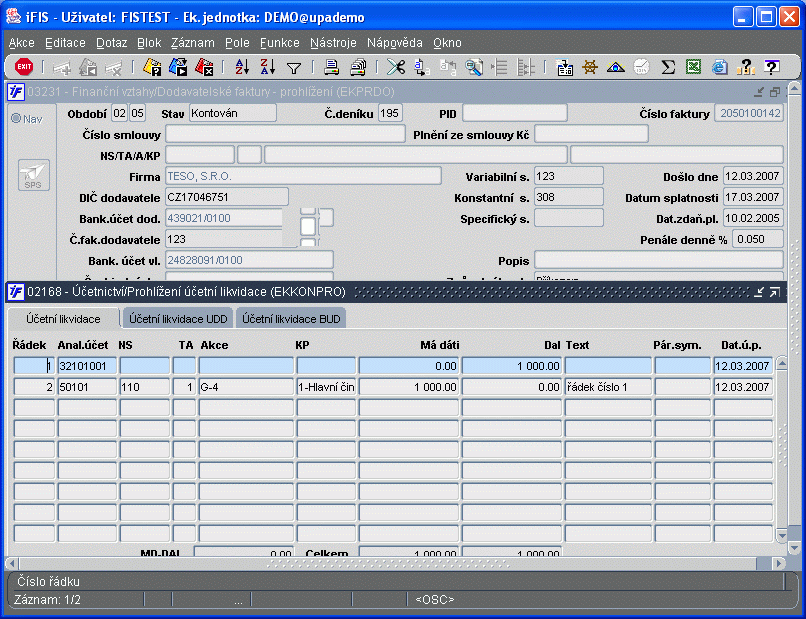The width and height of the screenshot is (806, 619).
Task: Click horizontal scrollbar right arrow
Action: coord(779,563)
